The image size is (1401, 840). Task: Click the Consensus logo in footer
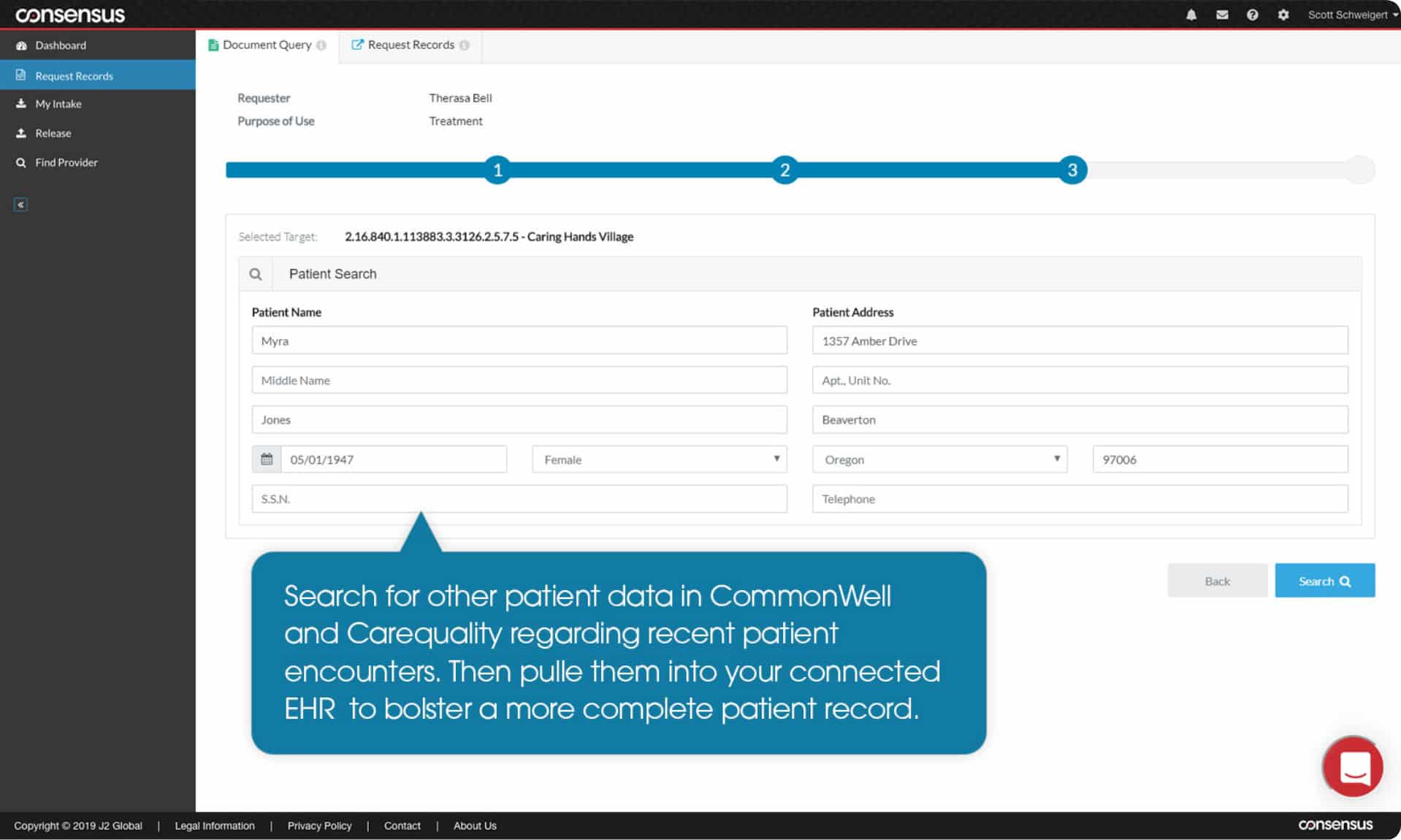[1335, 825]
